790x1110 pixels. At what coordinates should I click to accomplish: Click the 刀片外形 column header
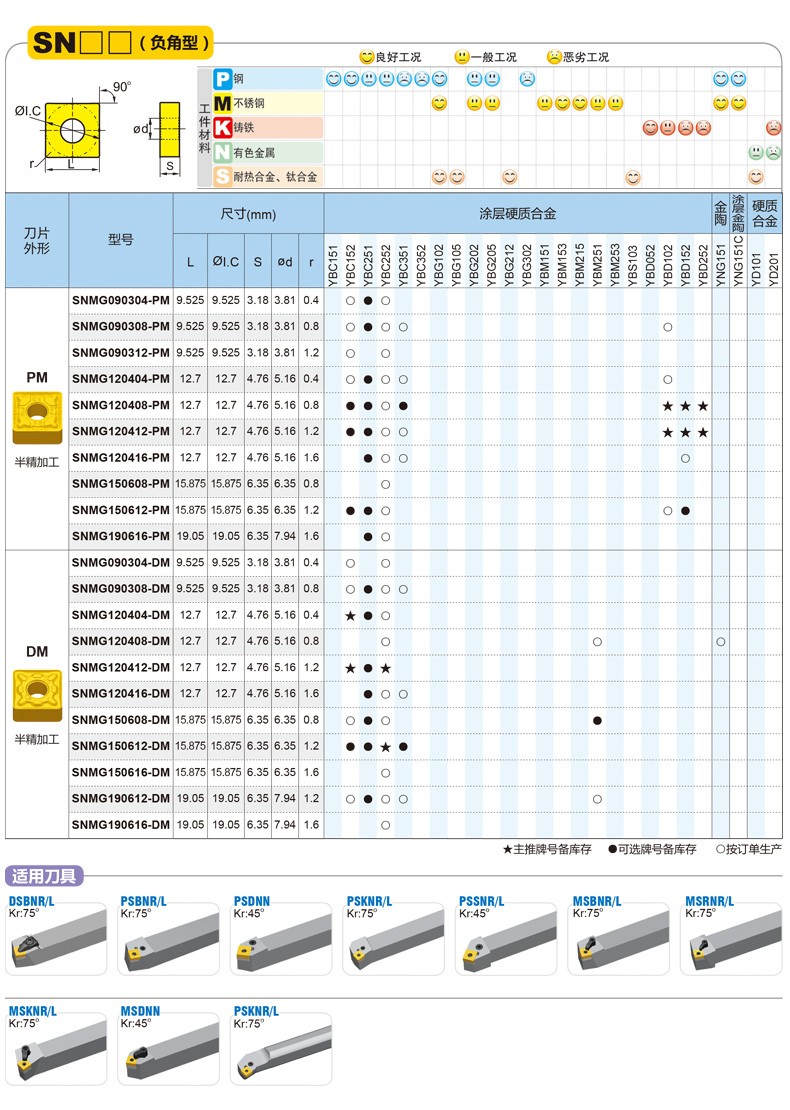point(37,241)
